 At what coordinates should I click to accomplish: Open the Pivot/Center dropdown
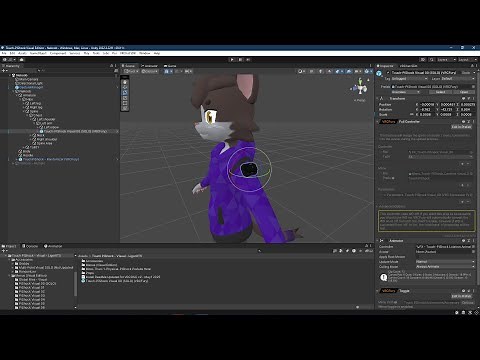(131, 71)
